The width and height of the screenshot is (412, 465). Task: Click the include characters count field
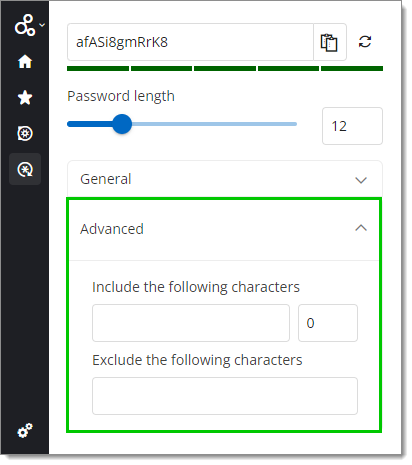(x=328, y=323)
